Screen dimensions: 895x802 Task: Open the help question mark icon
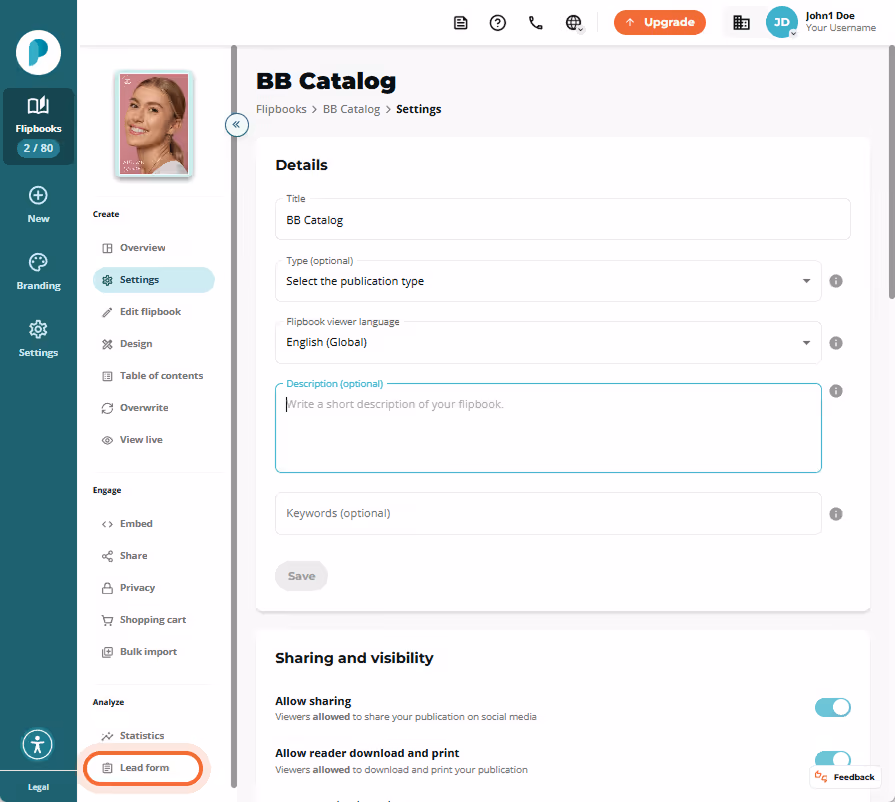click(497, 23)
